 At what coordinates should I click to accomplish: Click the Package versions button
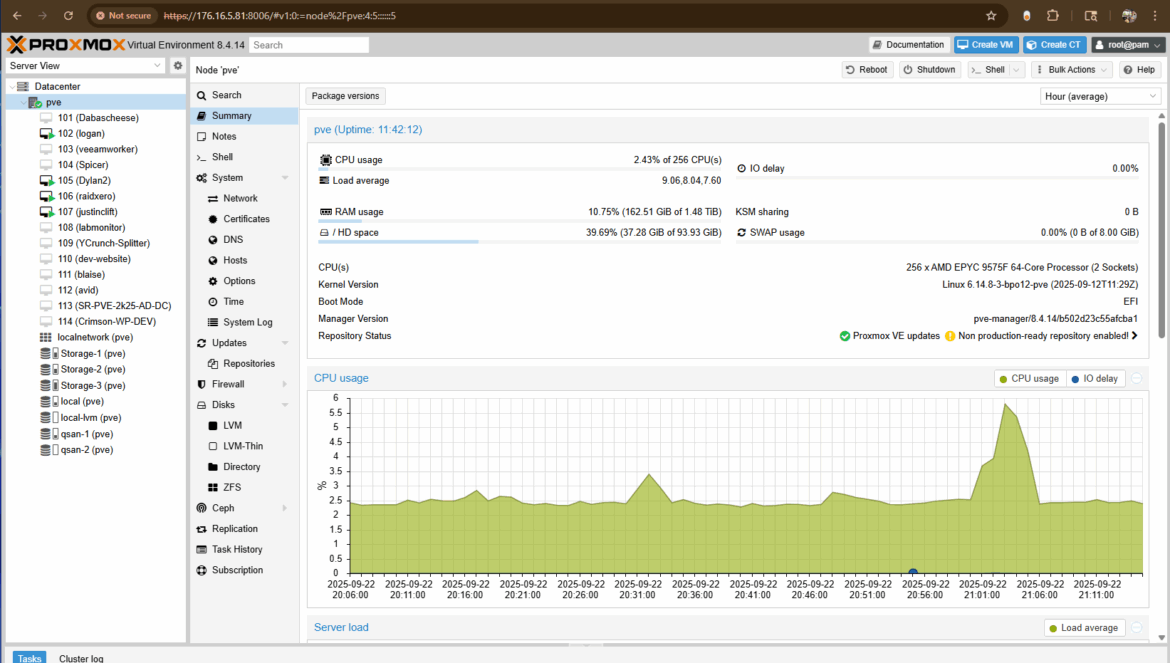[x=345, y=96]
